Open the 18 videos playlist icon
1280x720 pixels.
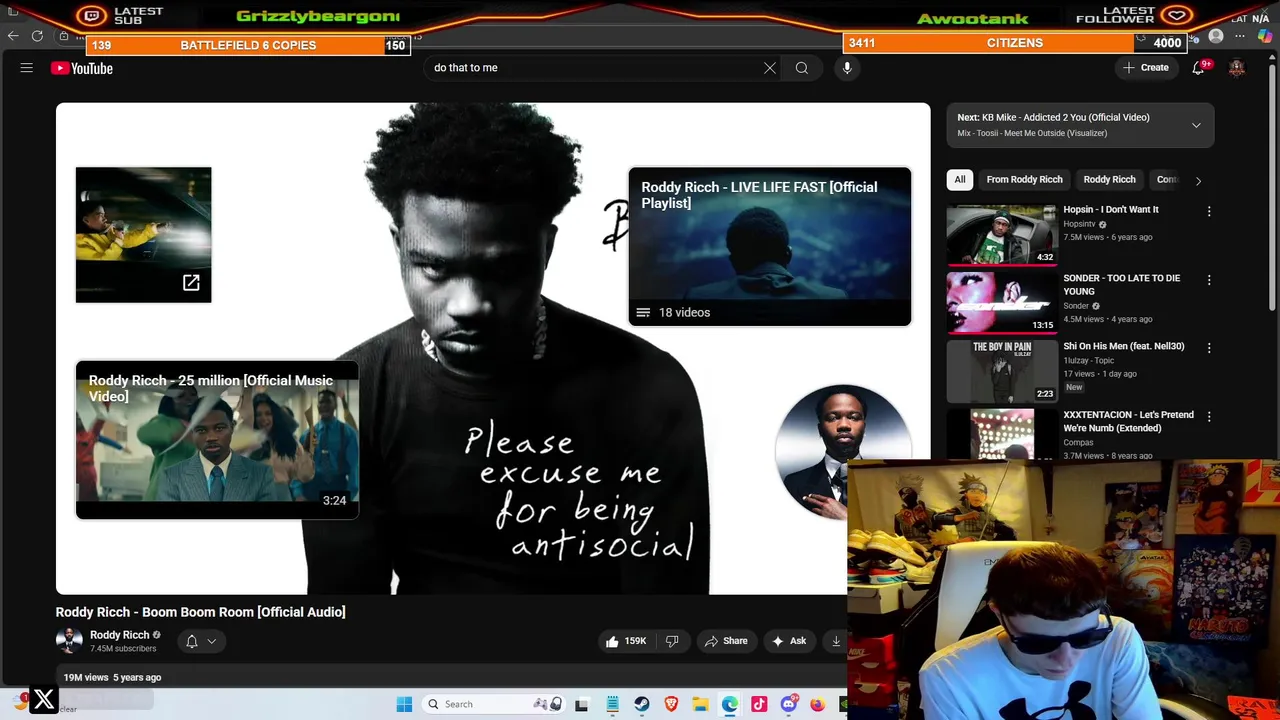643,313
